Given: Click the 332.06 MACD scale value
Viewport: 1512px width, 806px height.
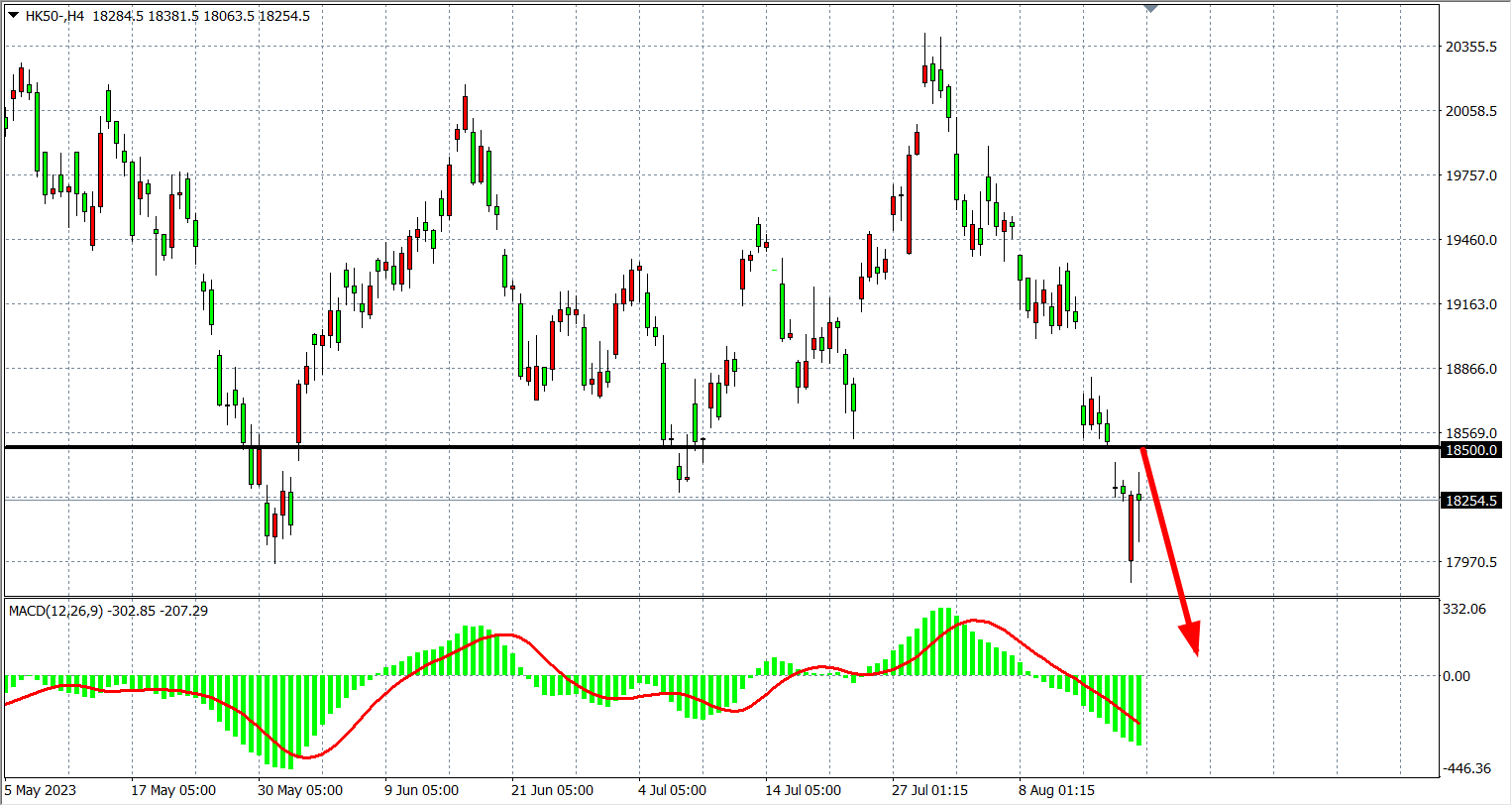Looking at the screenshot, I should 1463,609.
